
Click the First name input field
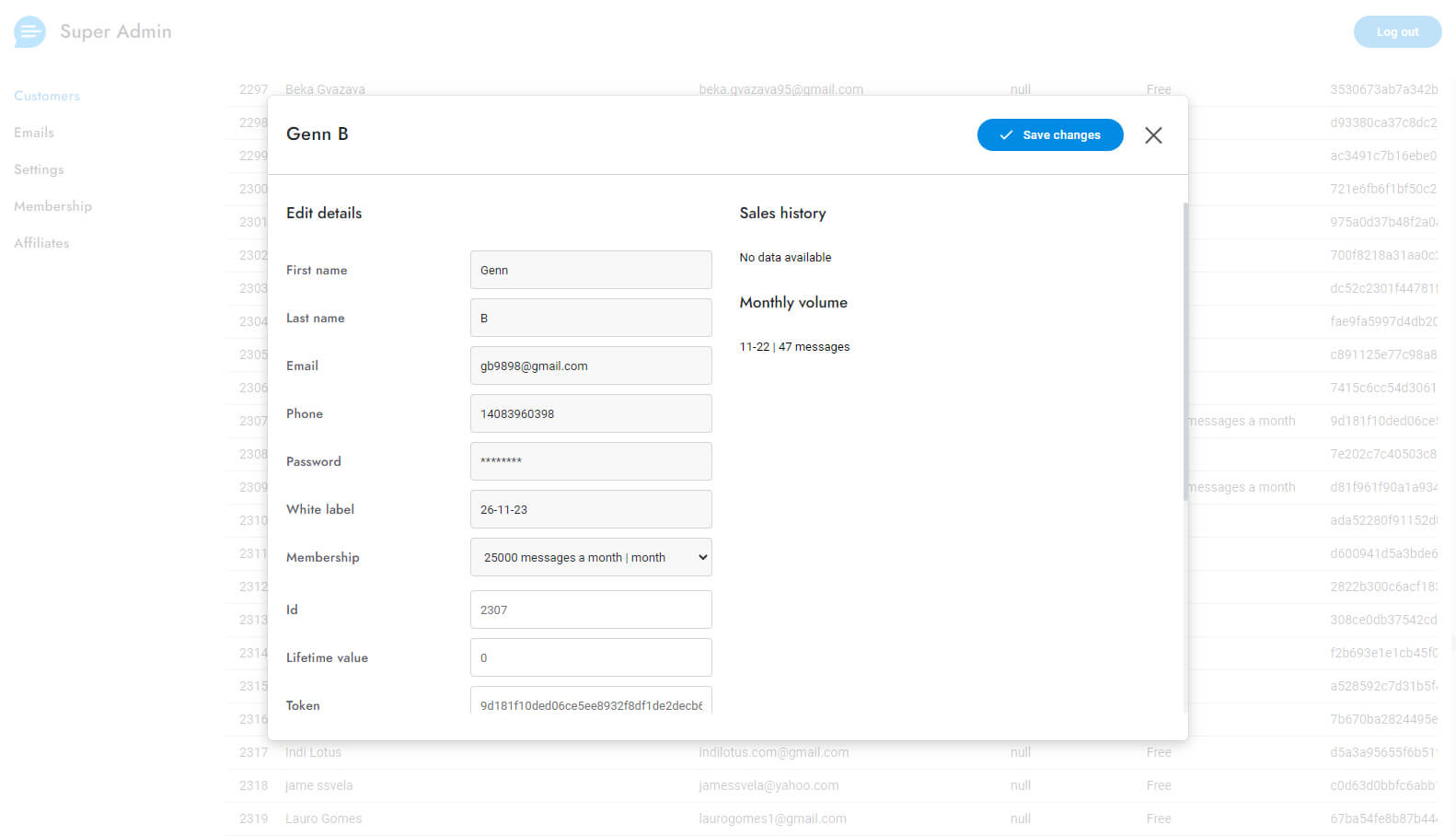coord(591,270)
